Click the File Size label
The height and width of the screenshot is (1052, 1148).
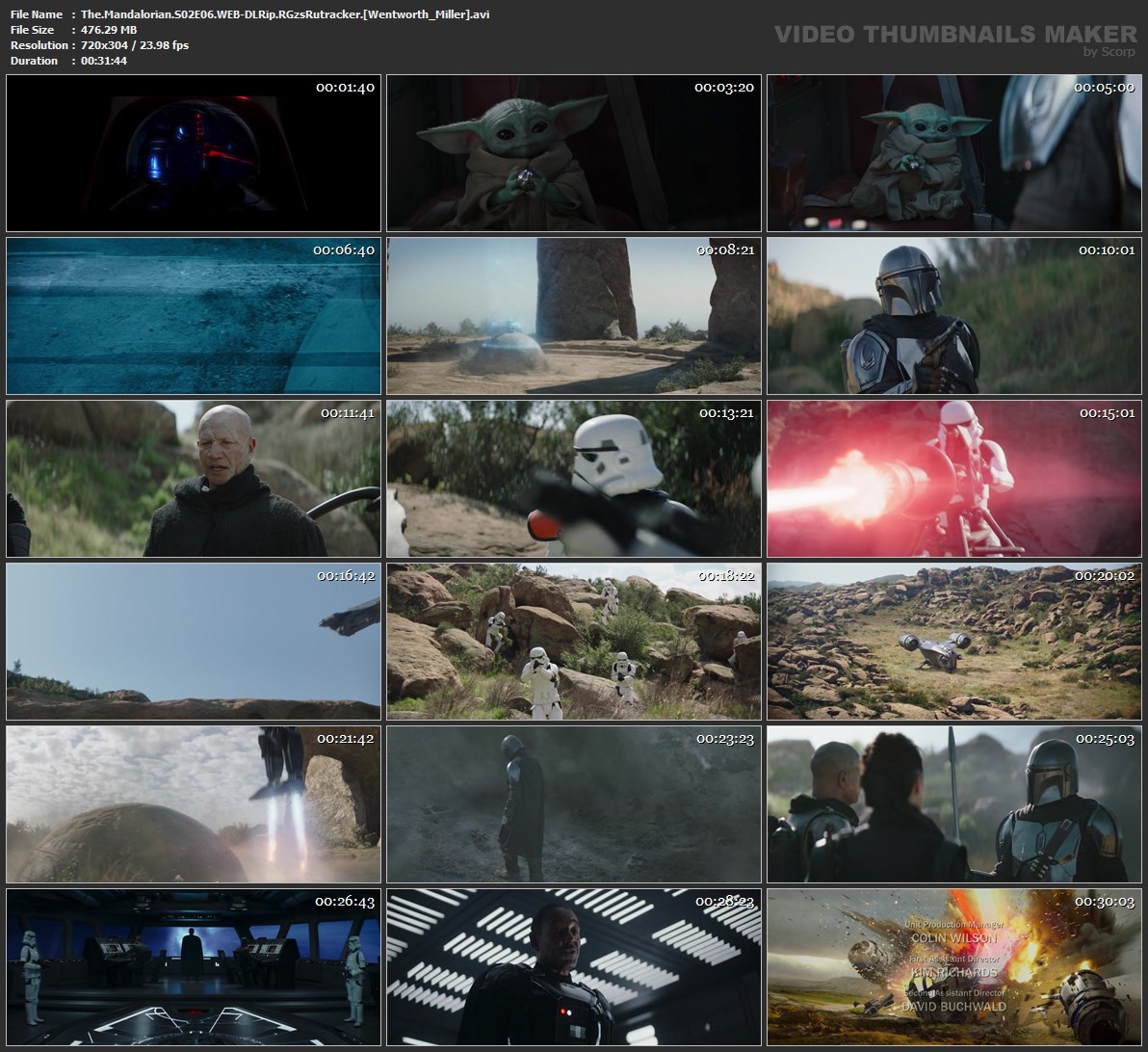(32, 29)
